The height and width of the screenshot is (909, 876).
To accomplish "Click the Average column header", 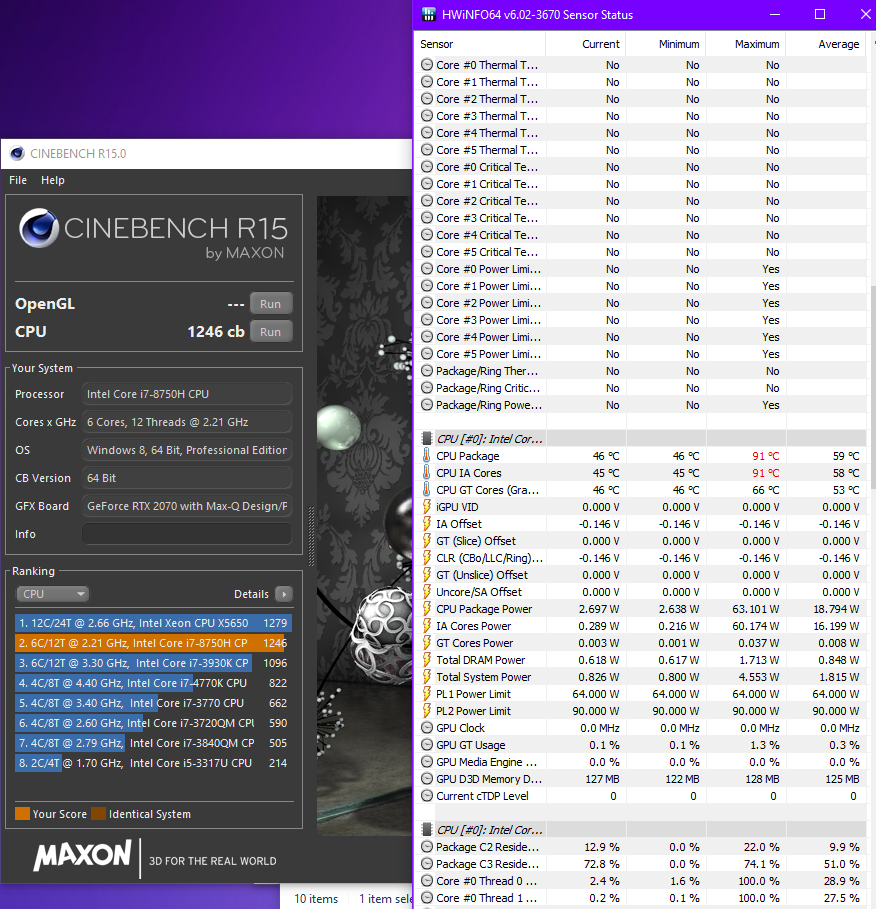I will coord(826,44).
